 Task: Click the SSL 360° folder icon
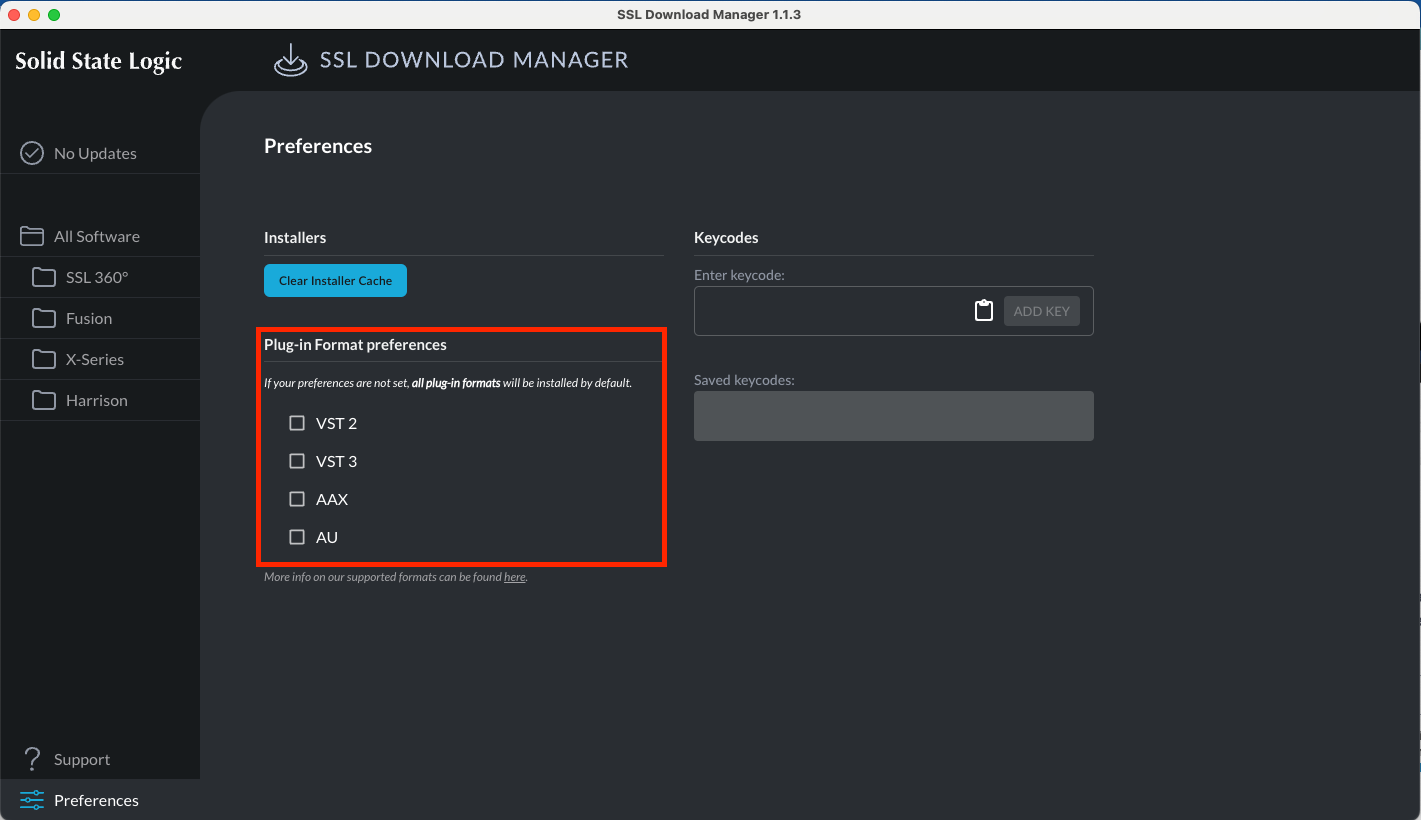pos(44,277)
